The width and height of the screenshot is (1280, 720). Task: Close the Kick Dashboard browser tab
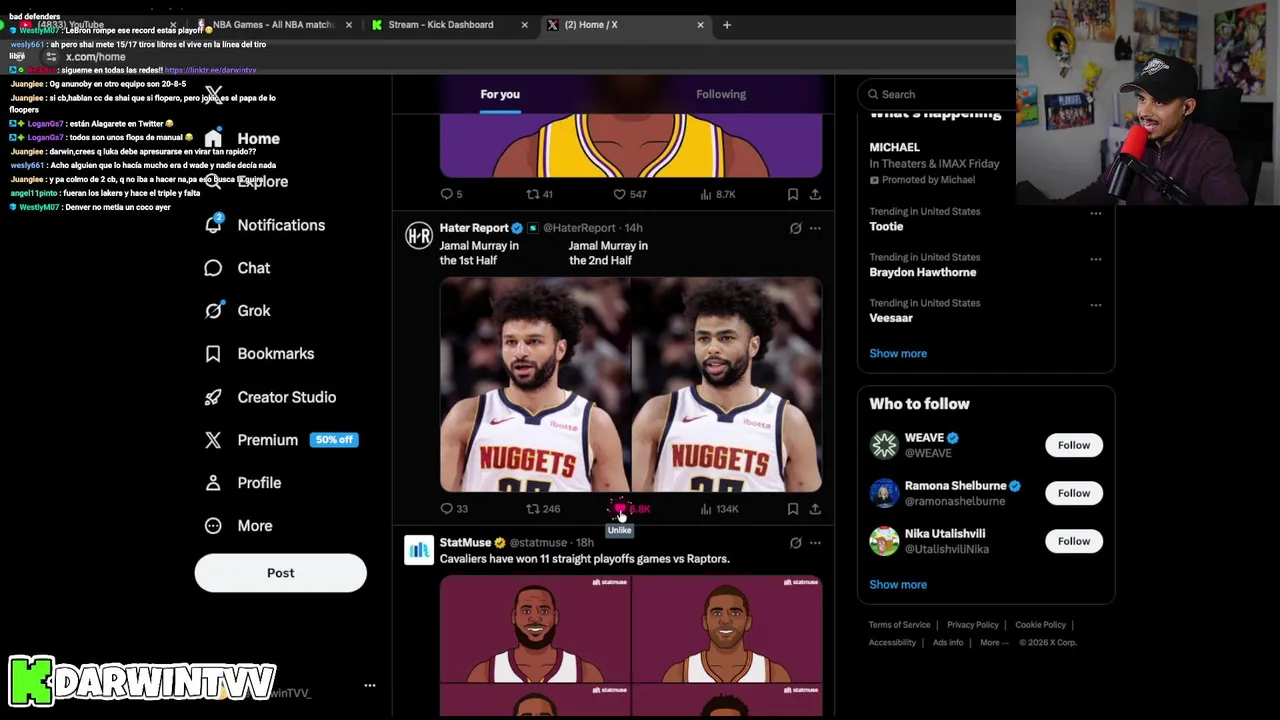(x=524, y=25)
